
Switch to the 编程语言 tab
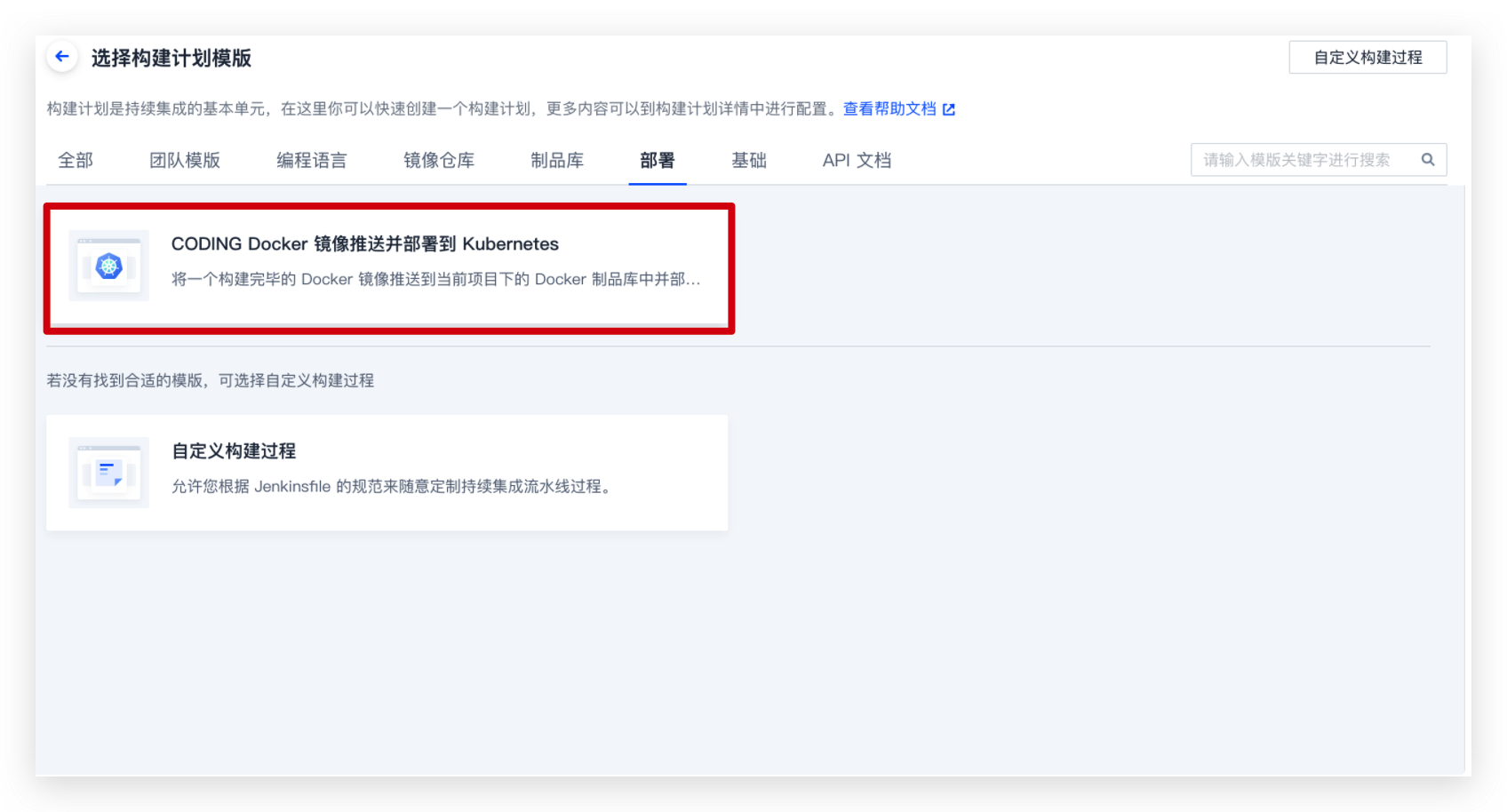312,161
